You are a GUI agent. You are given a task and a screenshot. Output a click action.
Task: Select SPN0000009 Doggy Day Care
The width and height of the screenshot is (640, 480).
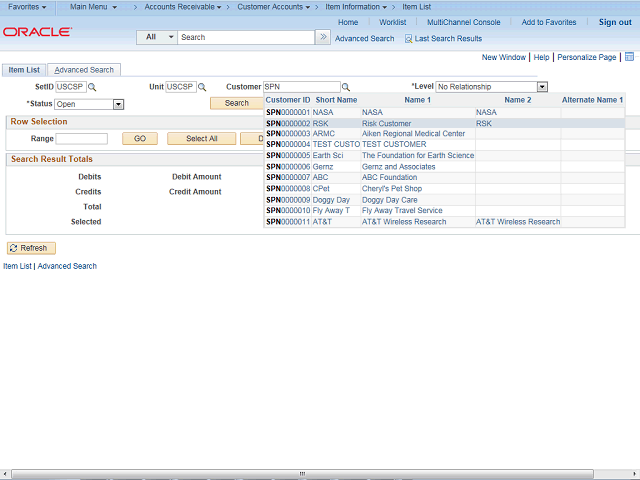coord(444,200)
